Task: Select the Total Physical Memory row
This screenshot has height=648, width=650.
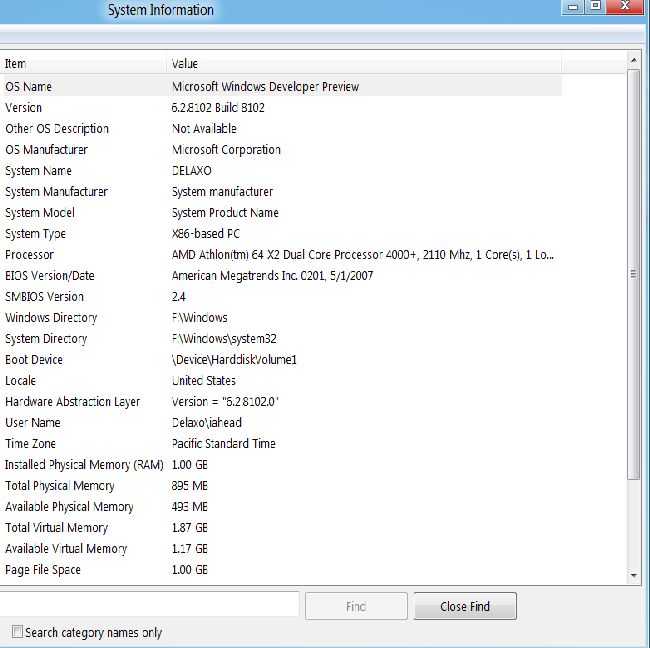Action: click(283, 485)
